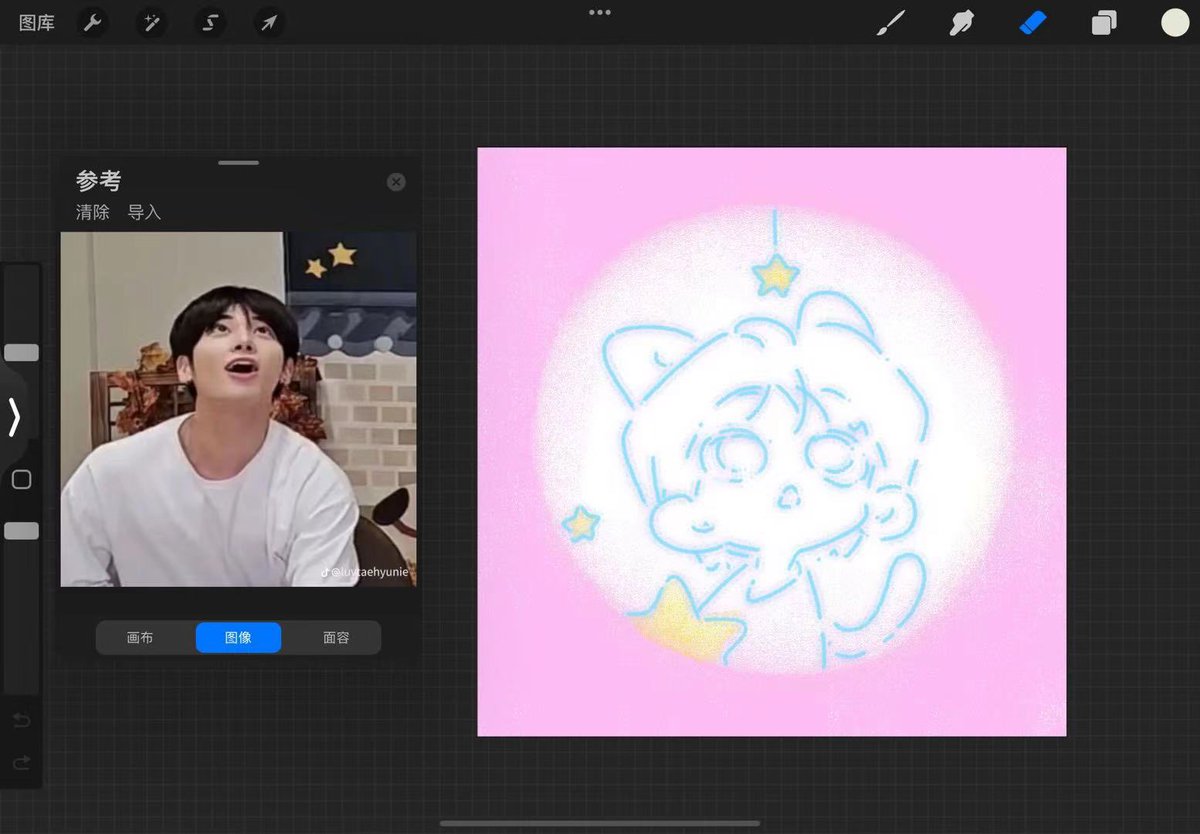The width and height of the screenshot is (1200, 834).
Task: Return to the 图库 gallery
Action: tap(37, 22)
